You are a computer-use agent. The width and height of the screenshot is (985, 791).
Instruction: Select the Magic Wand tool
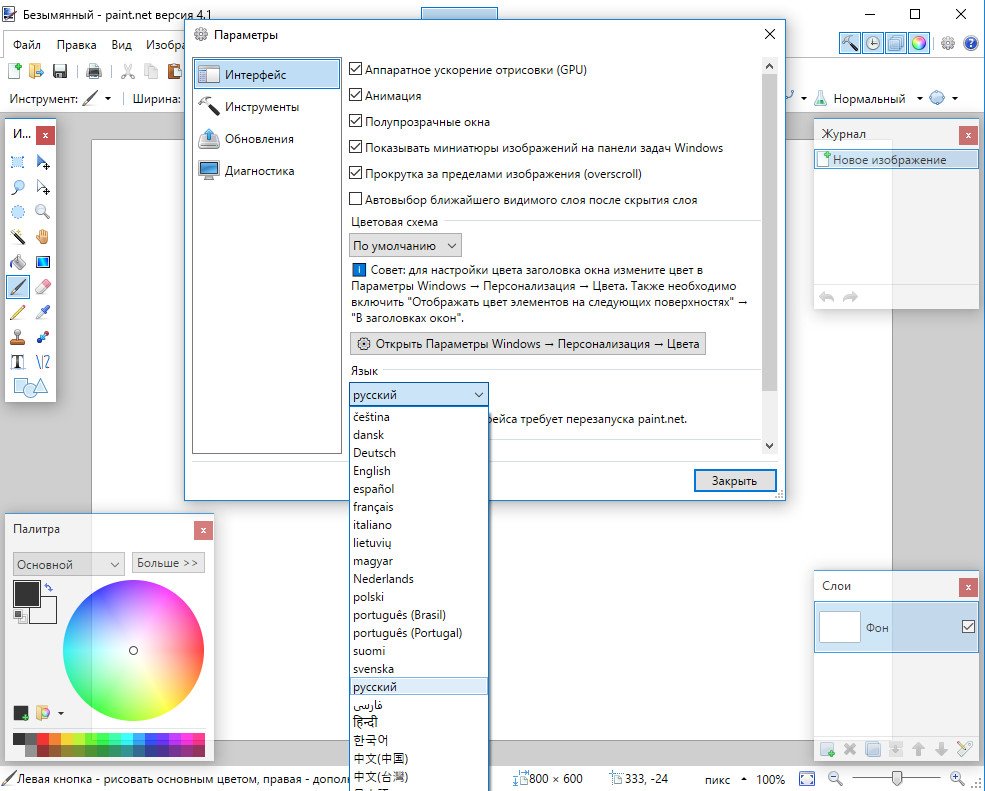tap(18, 237)
